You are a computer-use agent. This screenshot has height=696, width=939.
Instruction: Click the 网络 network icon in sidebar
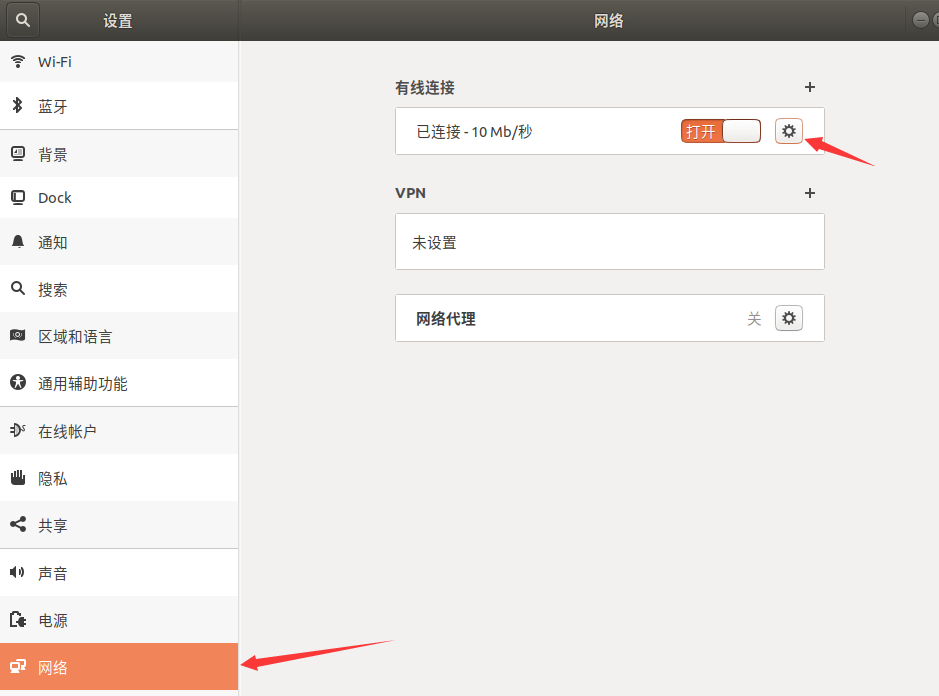point(18,666)
